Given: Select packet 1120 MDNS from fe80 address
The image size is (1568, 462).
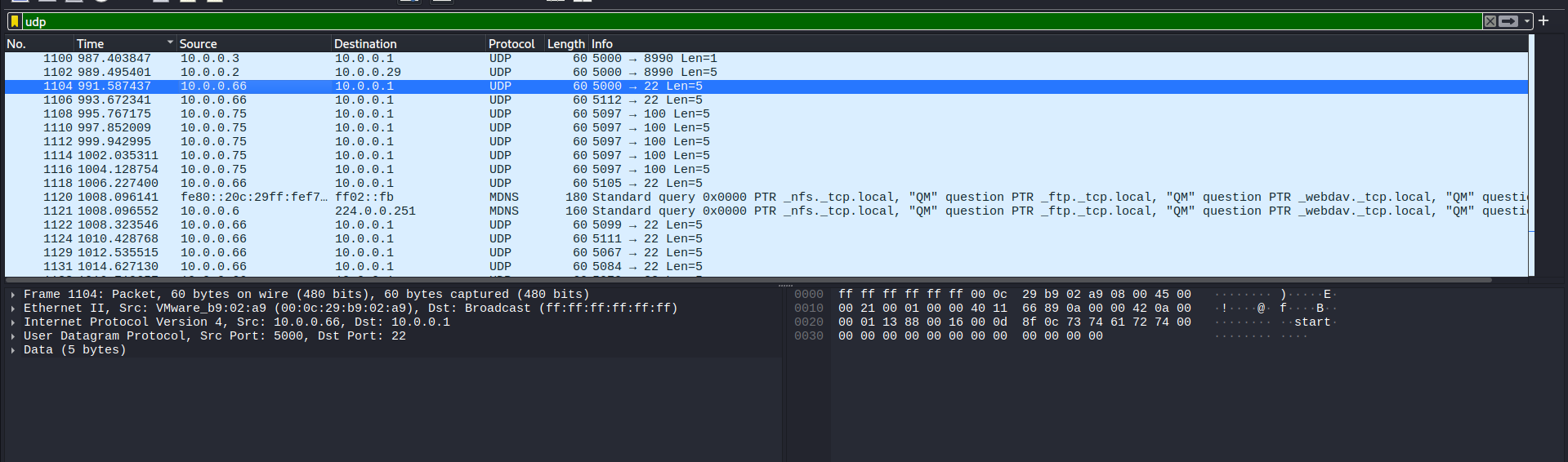Looking at the screenshot, I should coord(327,198).
